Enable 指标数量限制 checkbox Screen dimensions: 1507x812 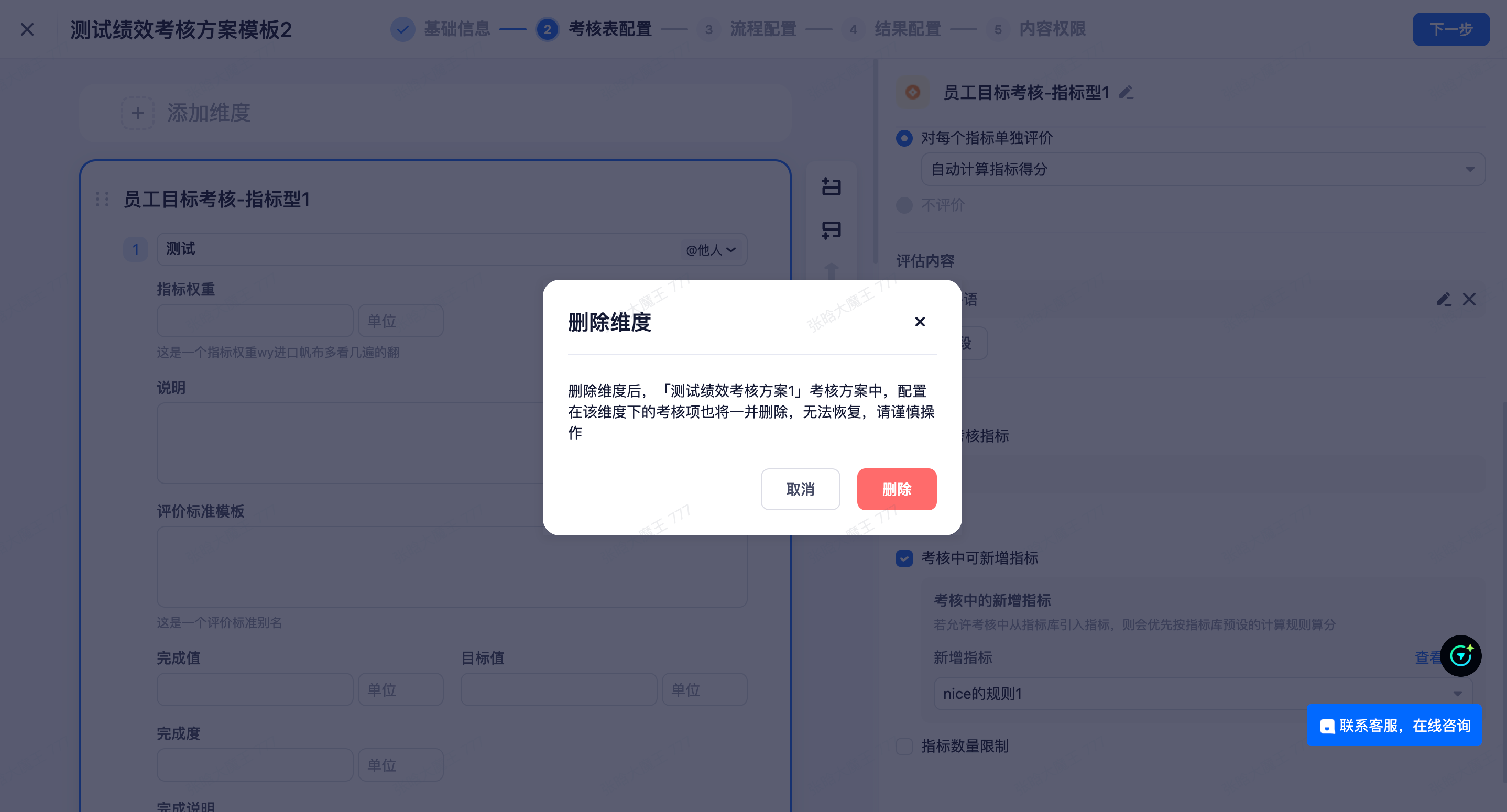pyautogui.click(x=904, y=746)
